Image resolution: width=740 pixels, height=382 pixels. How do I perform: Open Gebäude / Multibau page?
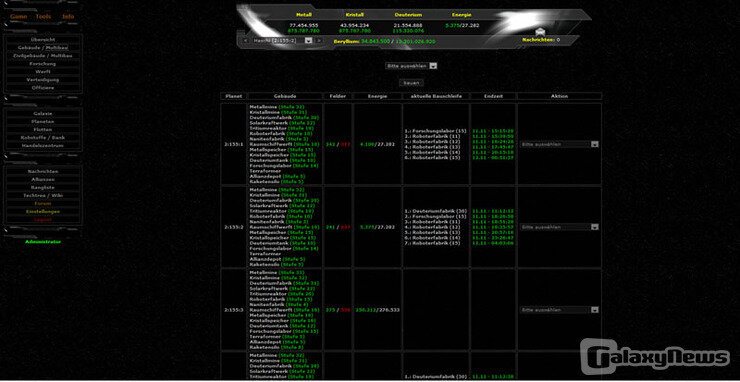(43, 48)
